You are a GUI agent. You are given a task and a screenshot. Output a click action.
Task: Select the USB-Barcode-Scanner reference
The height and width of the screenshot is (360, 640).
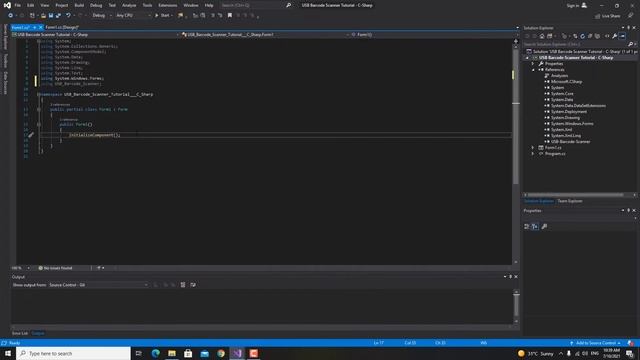[570, 142]
